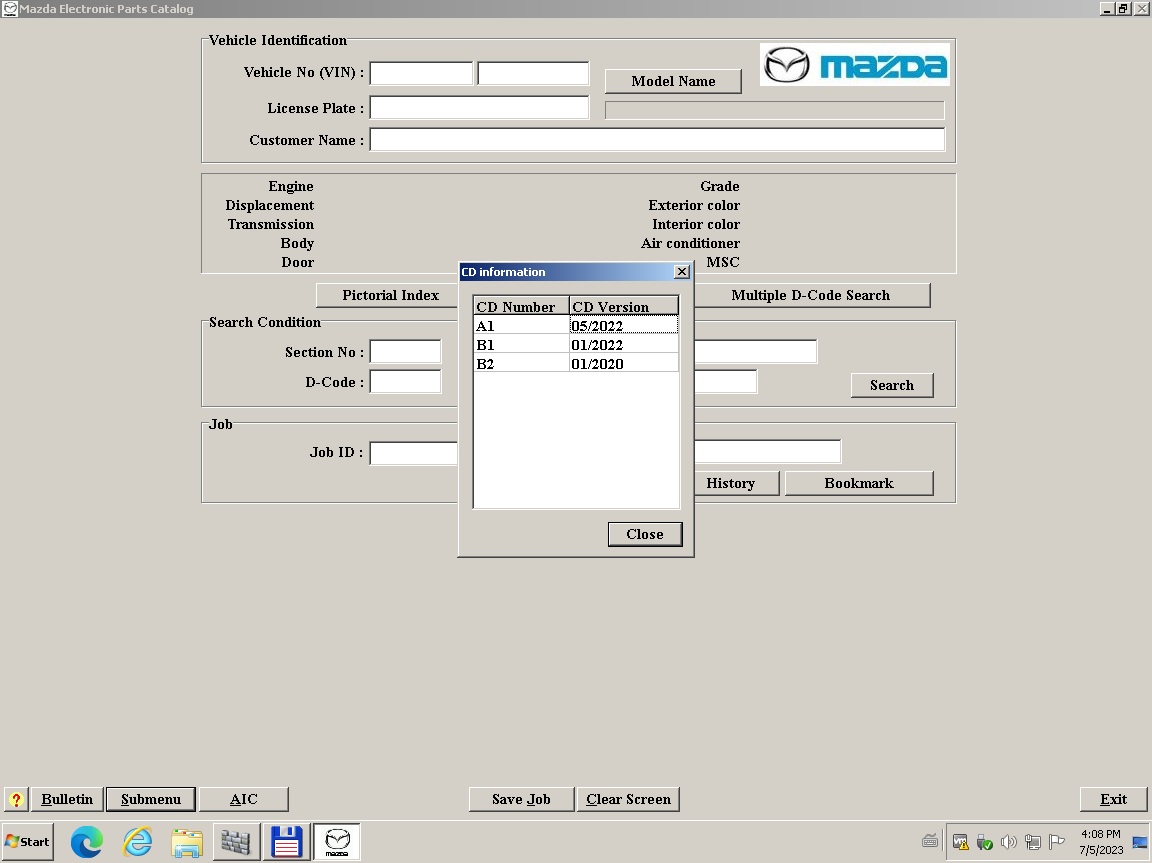The width and height of the screenshot is (1152, 863).
Task: Select the A1 CD number row
Action: point(522,325)
